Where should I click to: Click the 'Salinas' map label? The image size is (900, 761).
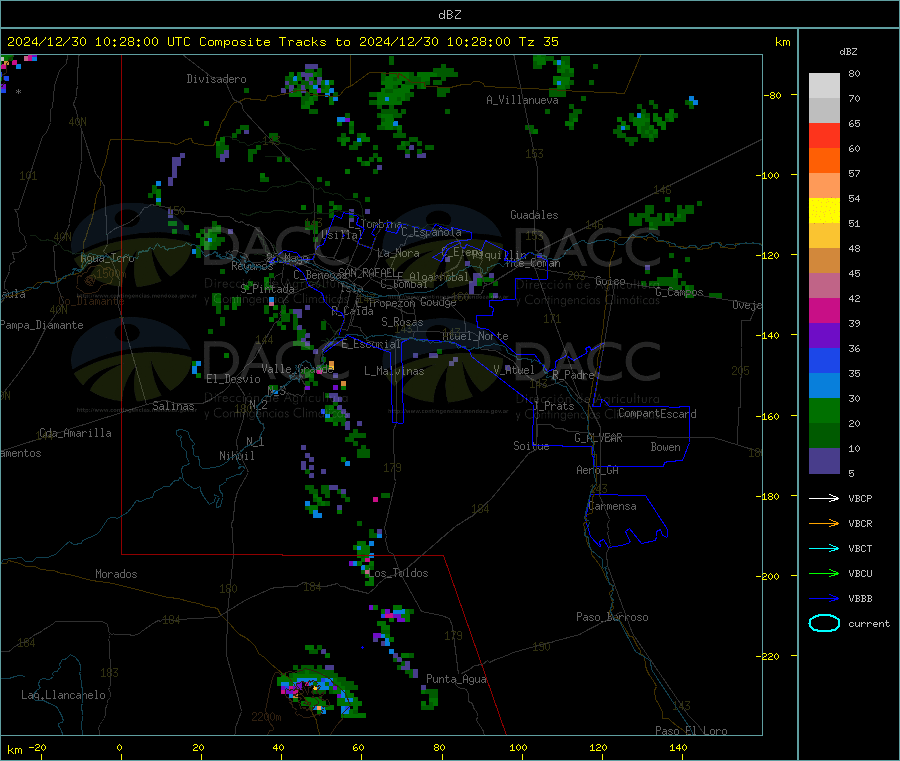tap(173, 406)
